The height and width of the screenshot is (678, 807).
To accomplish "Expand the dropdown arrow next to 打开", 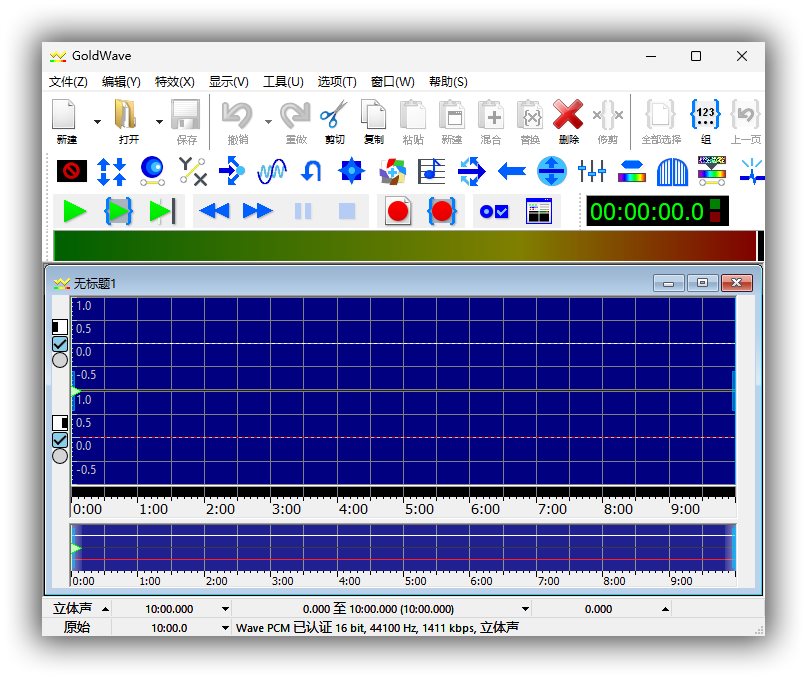I will point(159,122).
